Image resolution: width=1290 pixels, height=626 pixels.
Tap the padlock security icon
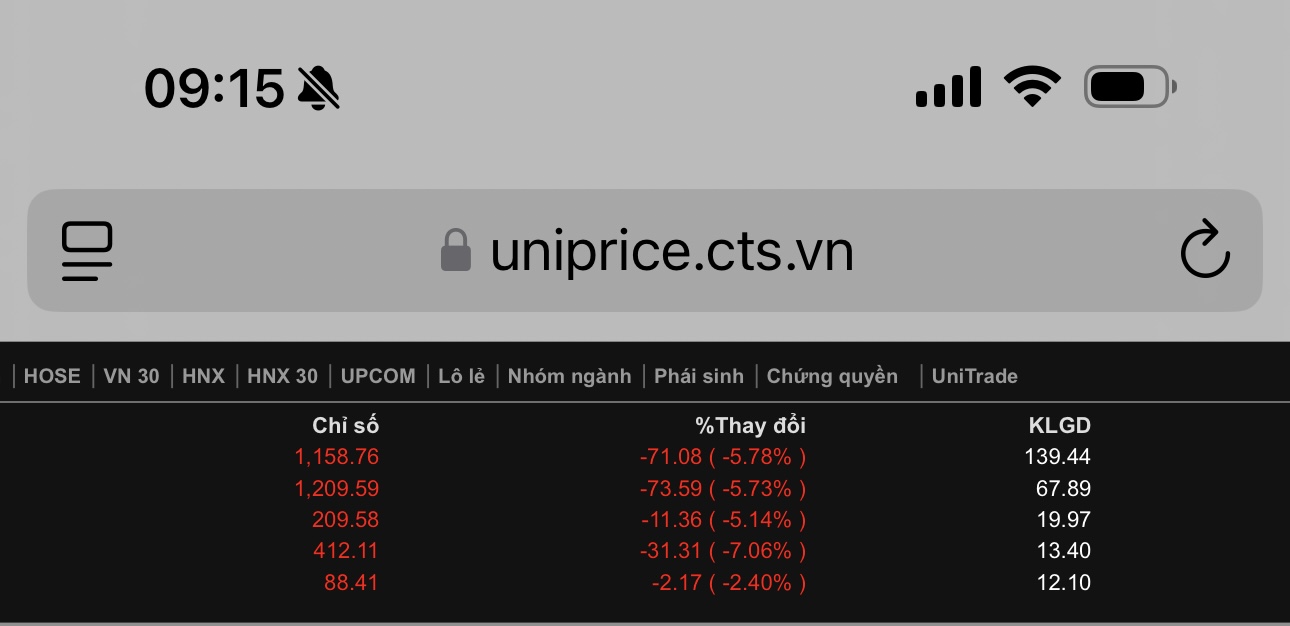coord(456,251)
